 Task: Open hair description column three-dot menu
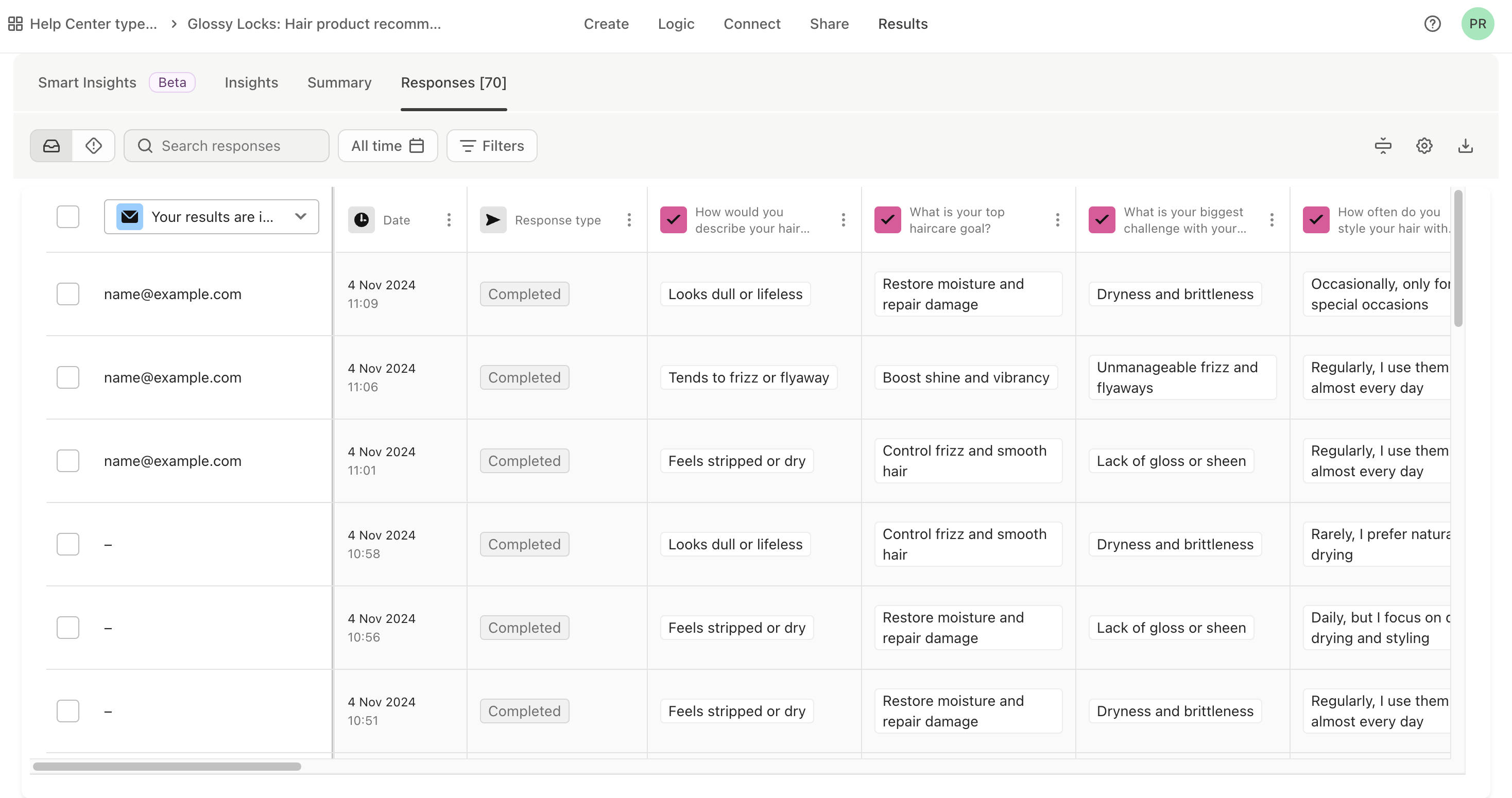(x=844, y=219)
